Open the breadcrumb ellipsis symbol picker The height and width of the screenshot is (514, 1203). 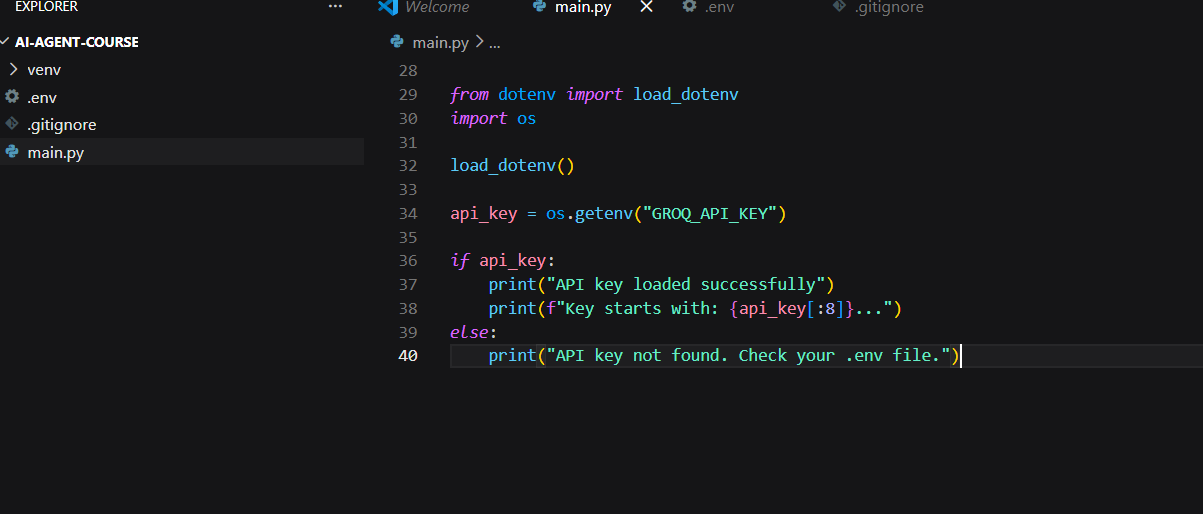tap(494, 43)
